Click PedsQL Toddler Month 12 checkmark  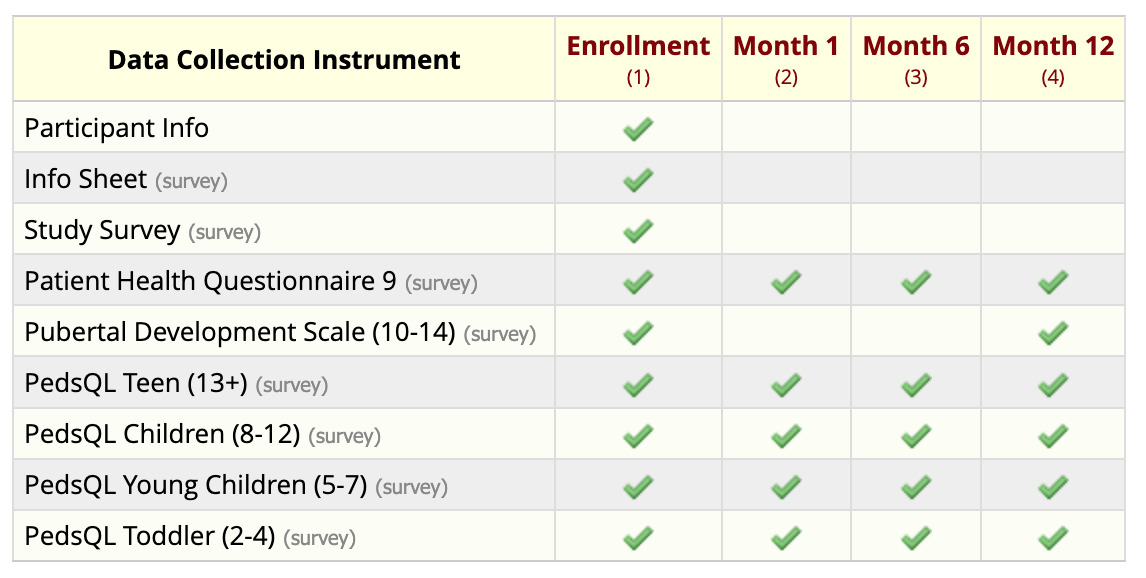click(1052, 538)
